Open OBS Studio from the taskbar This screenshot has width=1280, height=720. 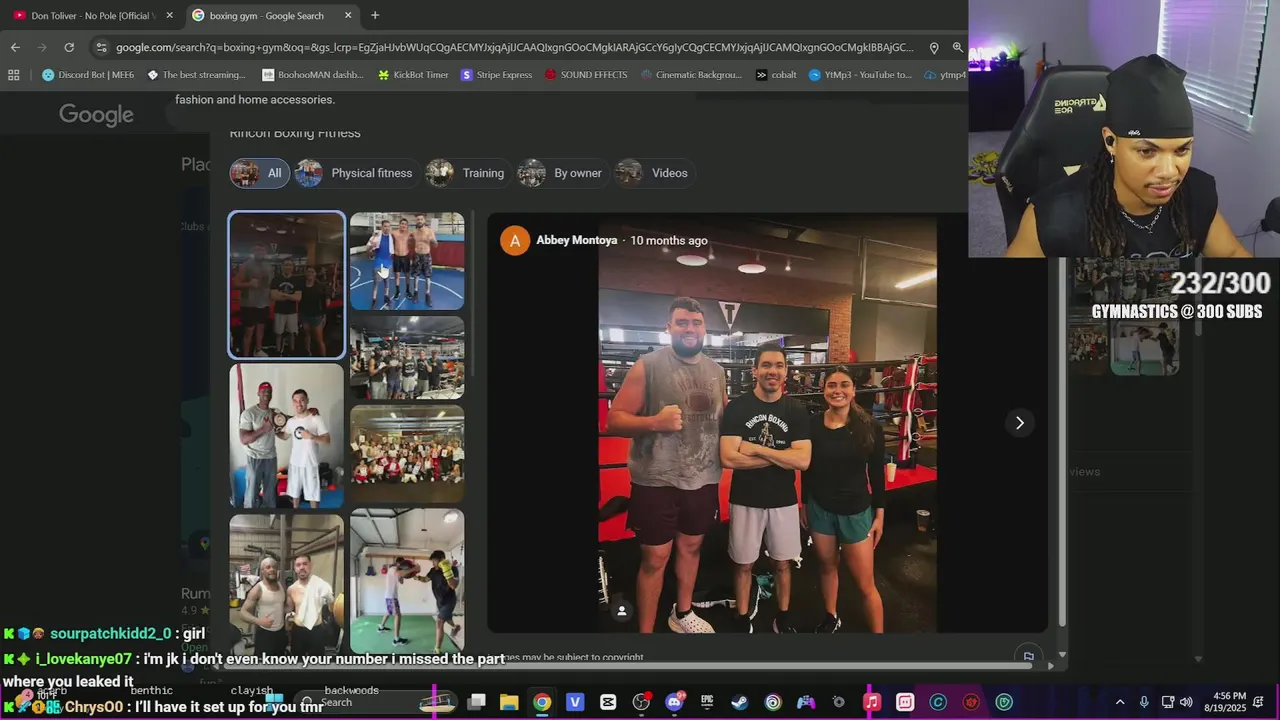coord(641,702)
